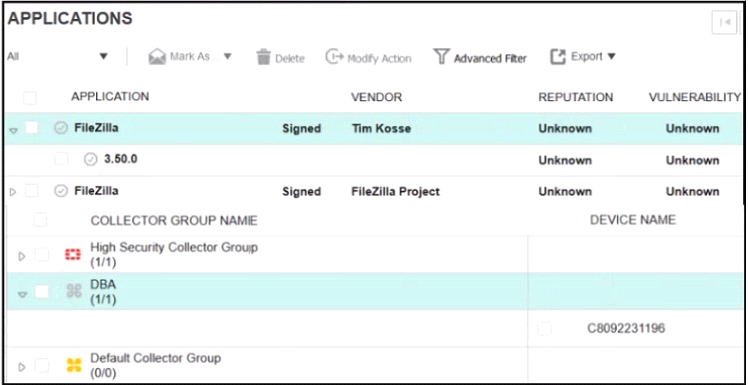Toggle the select-all checkbox beside APPLICATION header

coord(30,98)
